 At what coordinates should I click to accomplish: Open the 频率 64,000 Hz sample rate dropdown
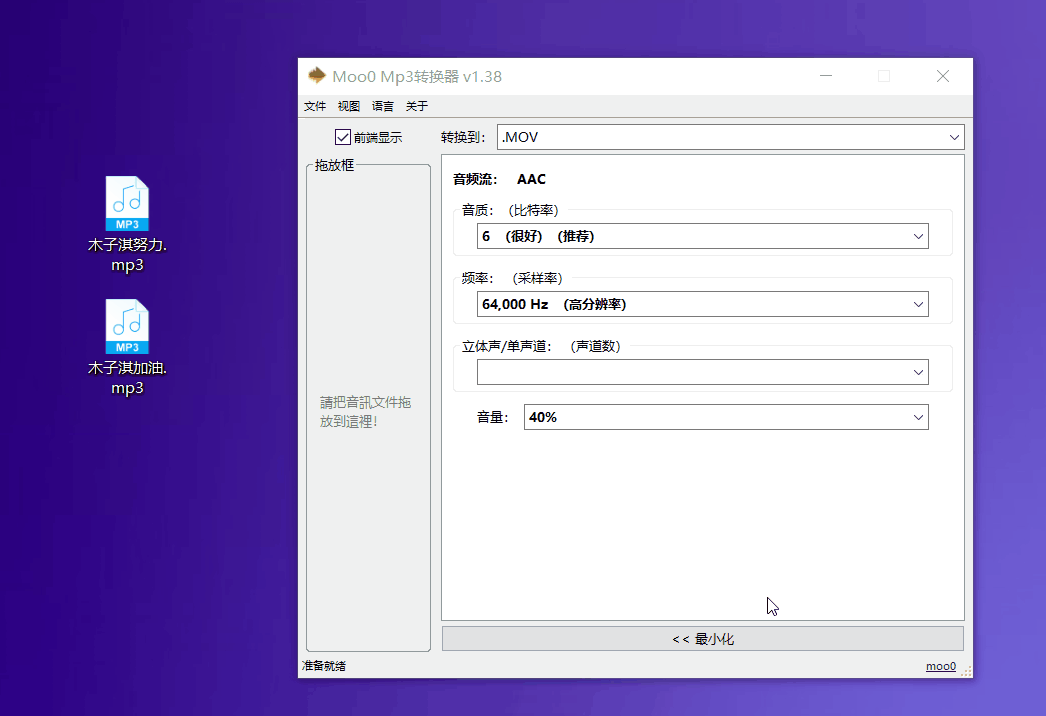(x=702, y=304)
